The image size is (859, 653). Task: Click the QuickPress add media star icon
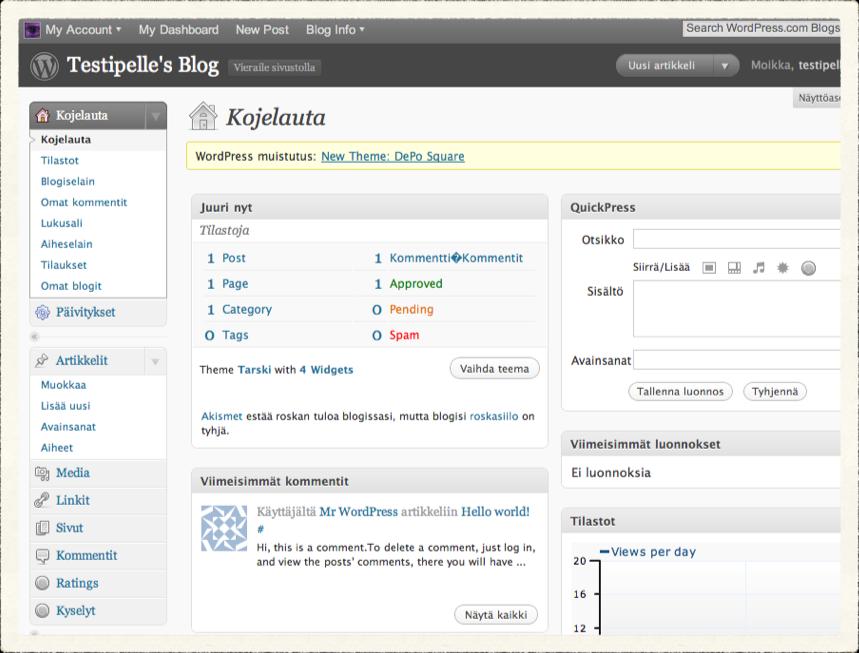pyautogui.click(x=783, y=268)
